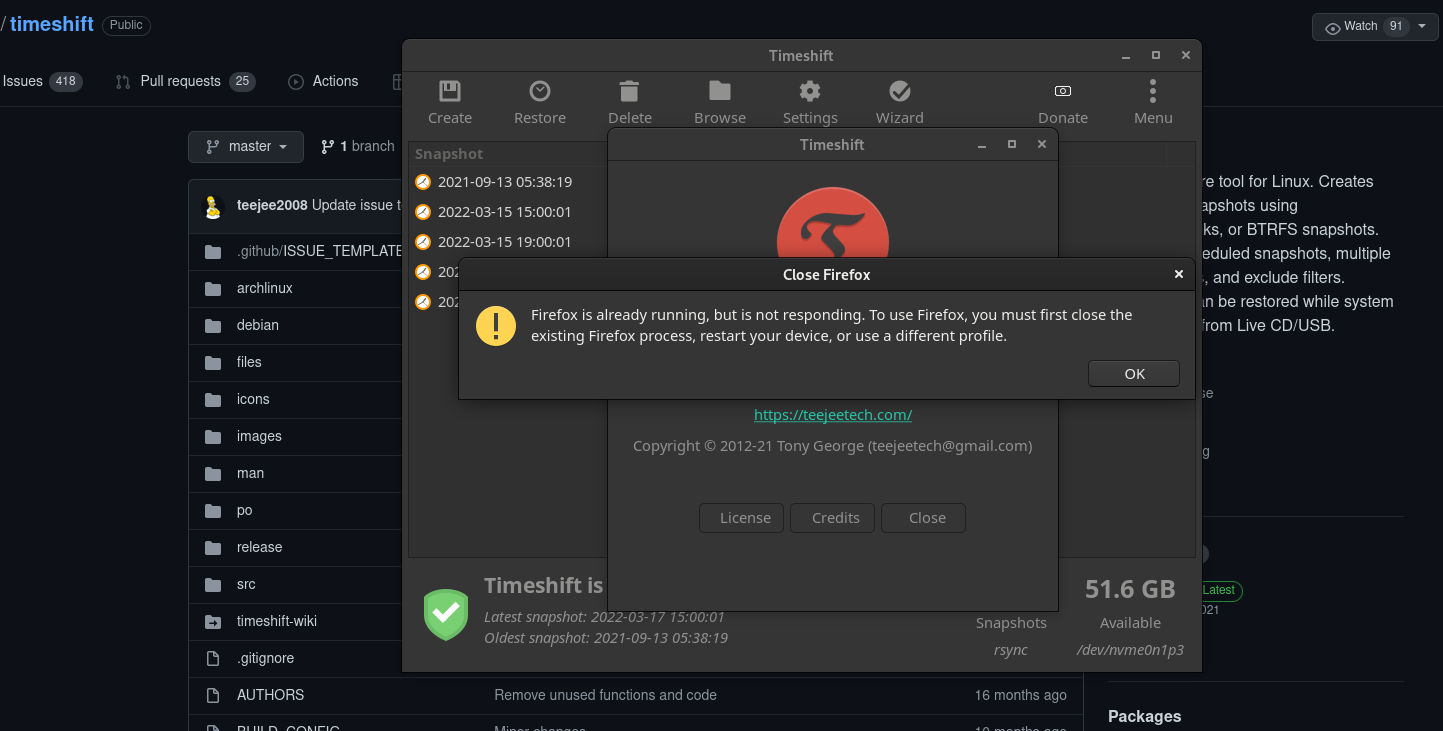Open the Issues tab on GitHub
The height and width of the screenshot is (731, 1443).
coord(42,81)
